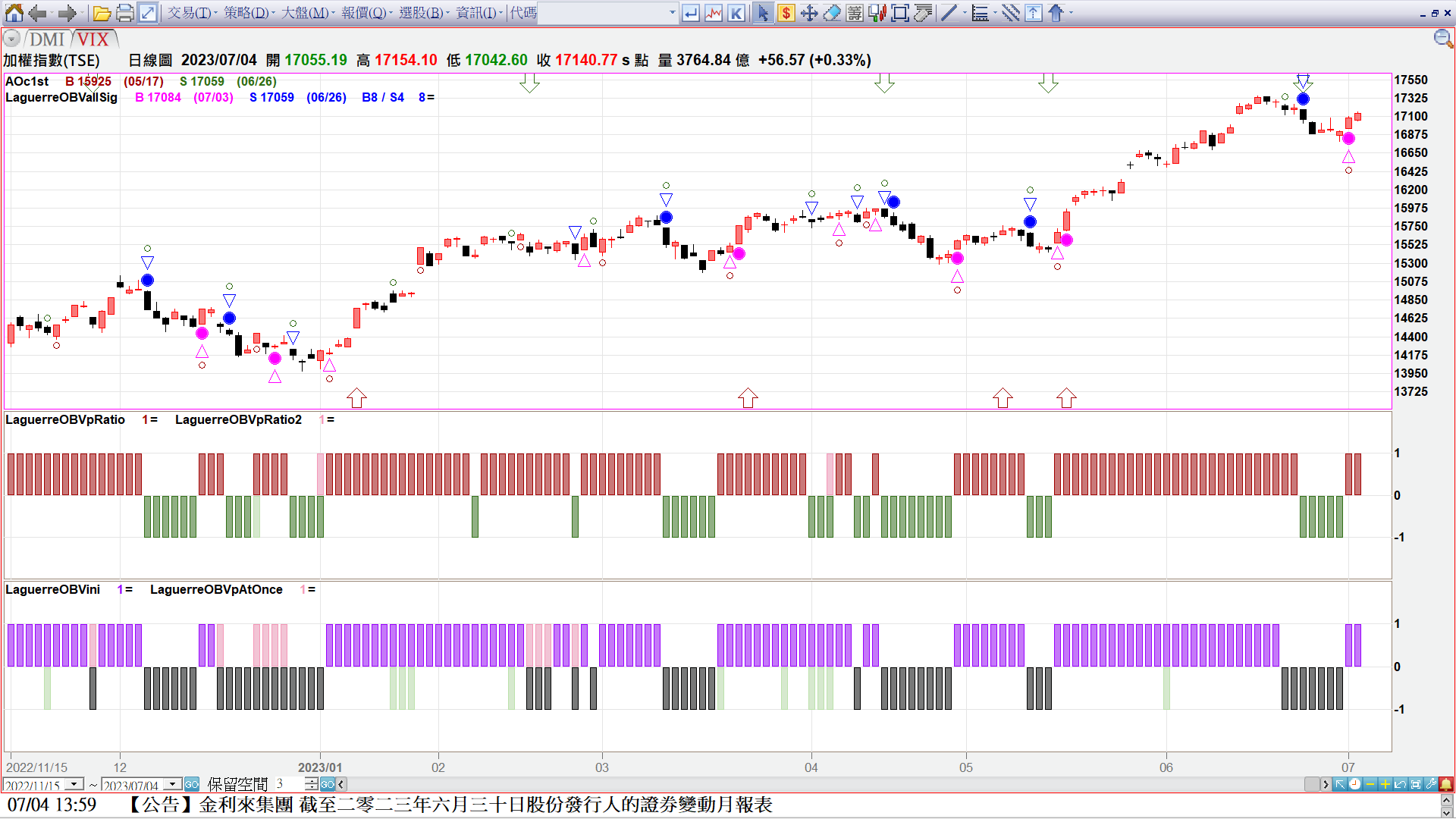
Task: Click the candlestick chart icon
Action: (x=877, y=13)
